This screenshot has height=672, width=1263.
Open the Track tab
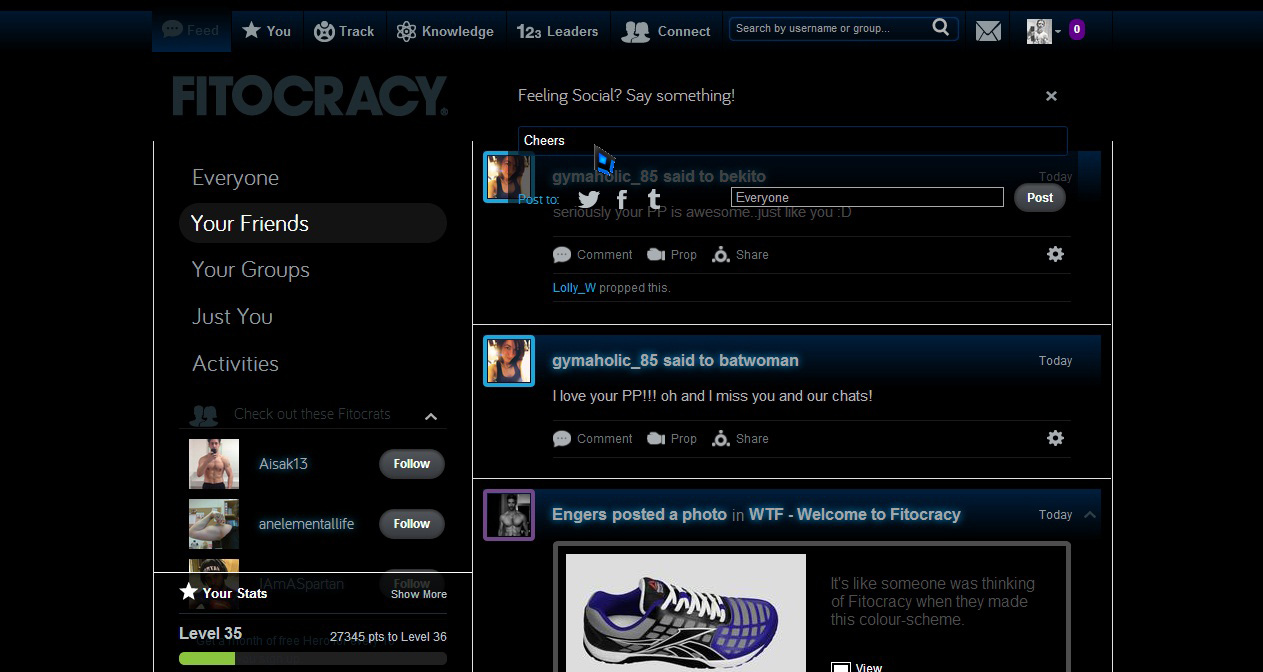point(344,31)
